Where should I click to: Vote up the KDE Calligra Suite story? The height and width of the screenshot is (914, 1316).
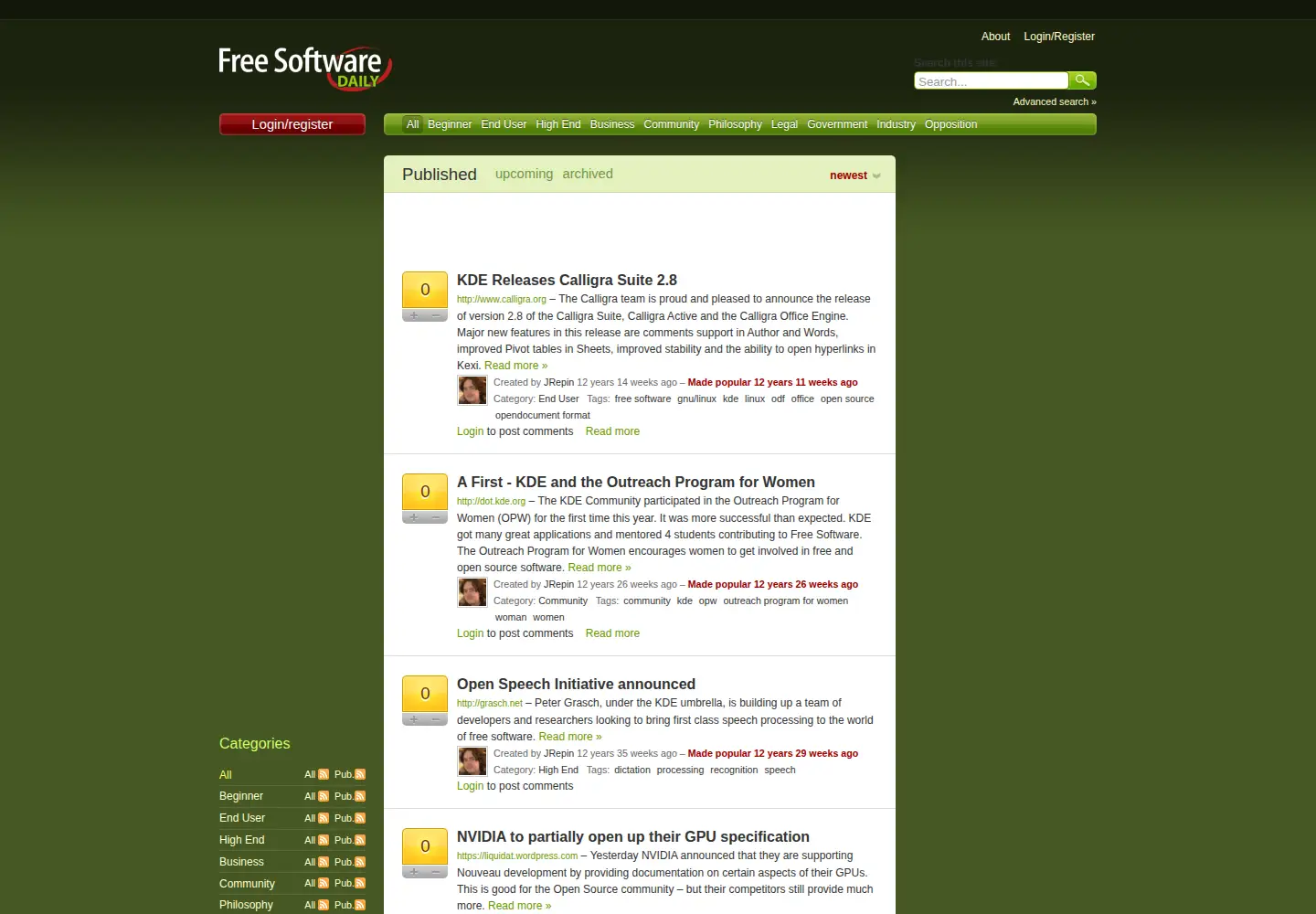[414, 315]
